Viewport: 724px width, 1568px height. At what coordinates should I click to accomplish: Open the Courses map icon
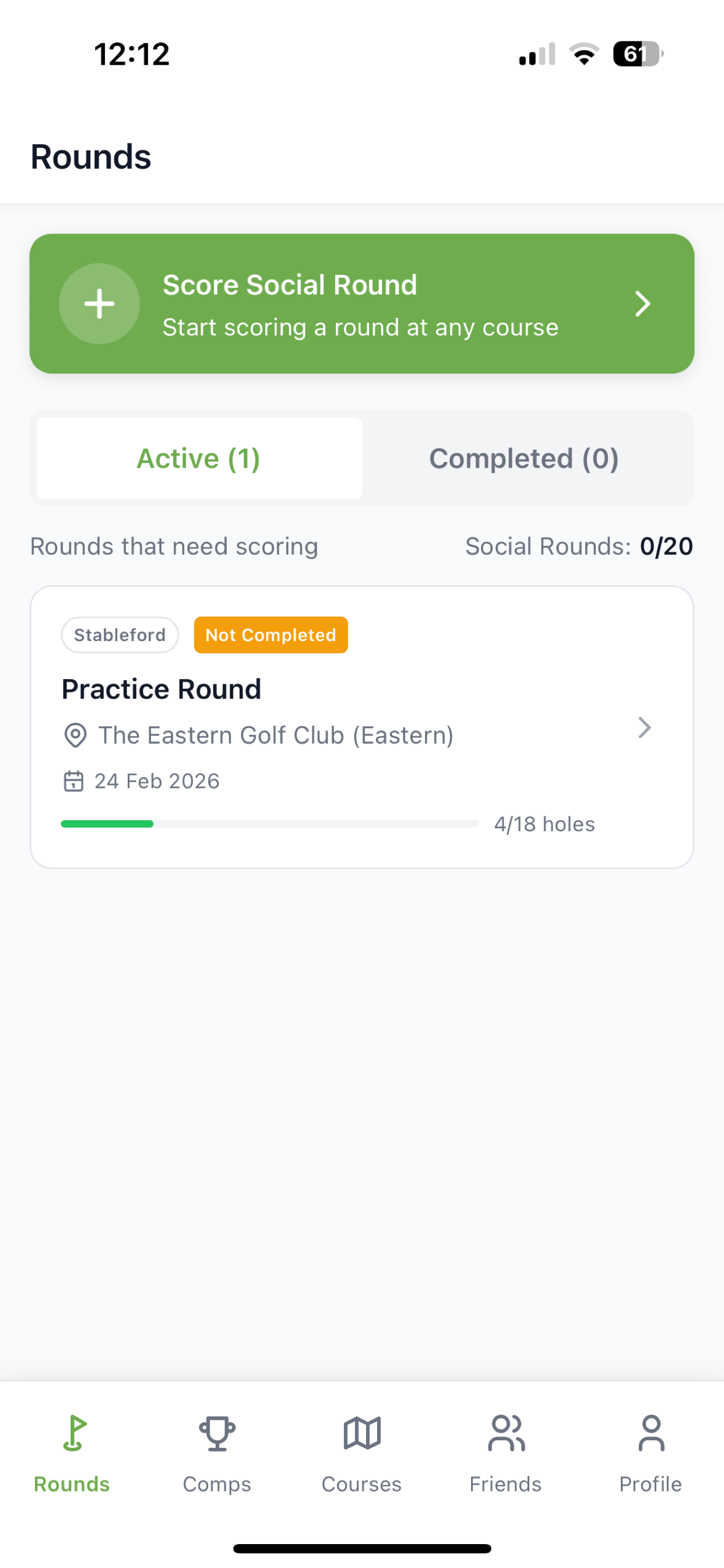point(362,1433)
